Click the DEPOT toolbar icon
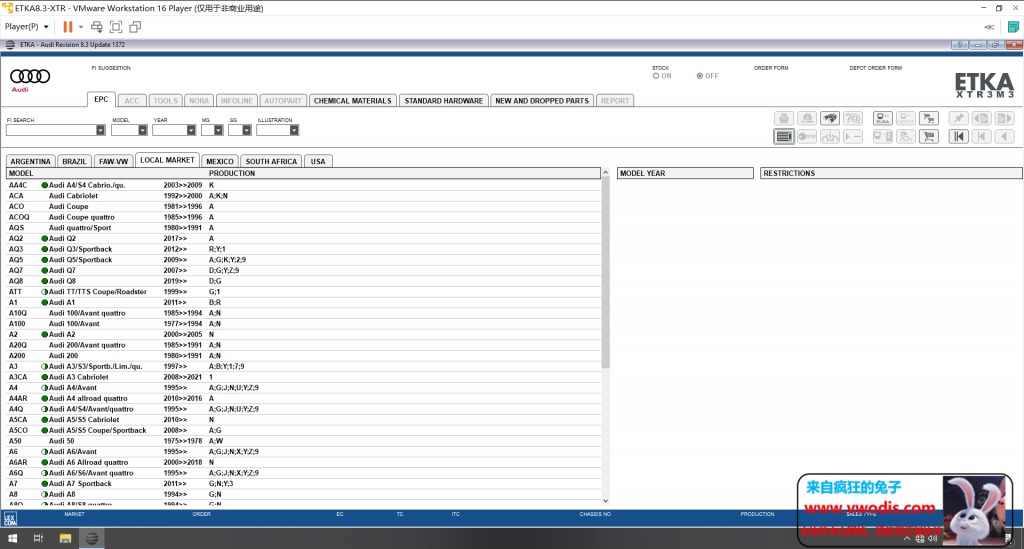The width and height of the screenshot is (1024, 549). click(906, 118)
